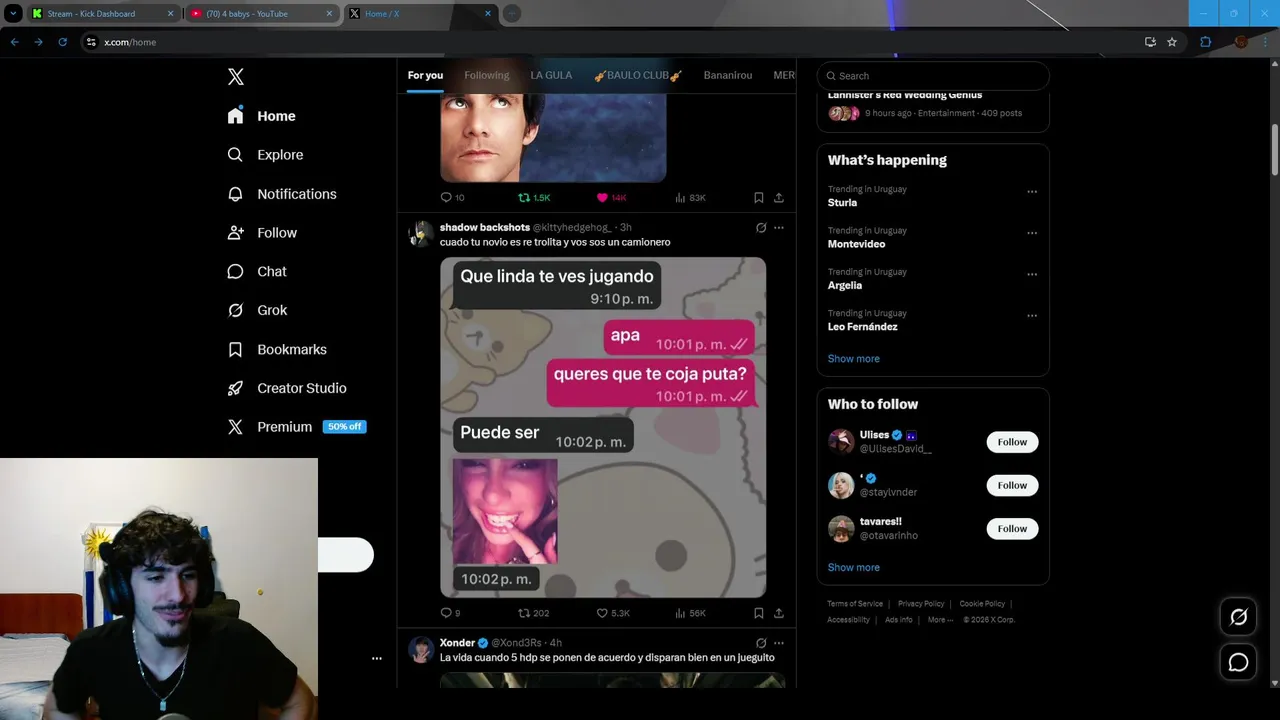Screen dimensions: 1280x720
Task: Show more Who to follow suggestions
Action: click(x=854, y=568)
